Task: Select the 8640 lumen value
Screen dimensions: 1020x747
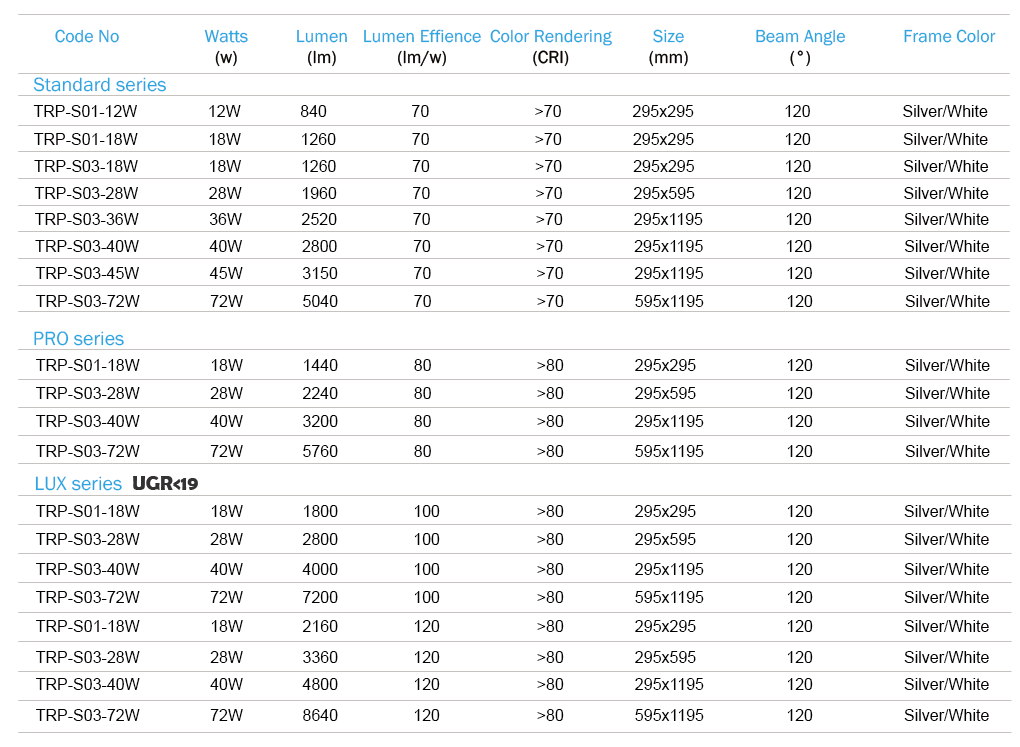Action: (320, 715)
